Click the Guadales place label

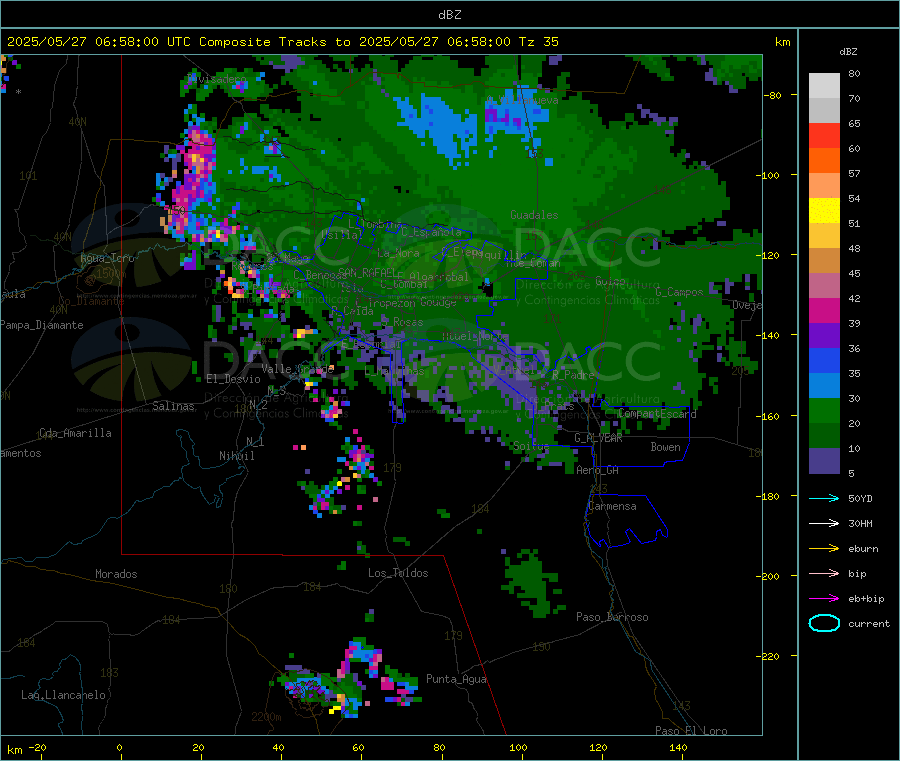(x=534, y=215)
